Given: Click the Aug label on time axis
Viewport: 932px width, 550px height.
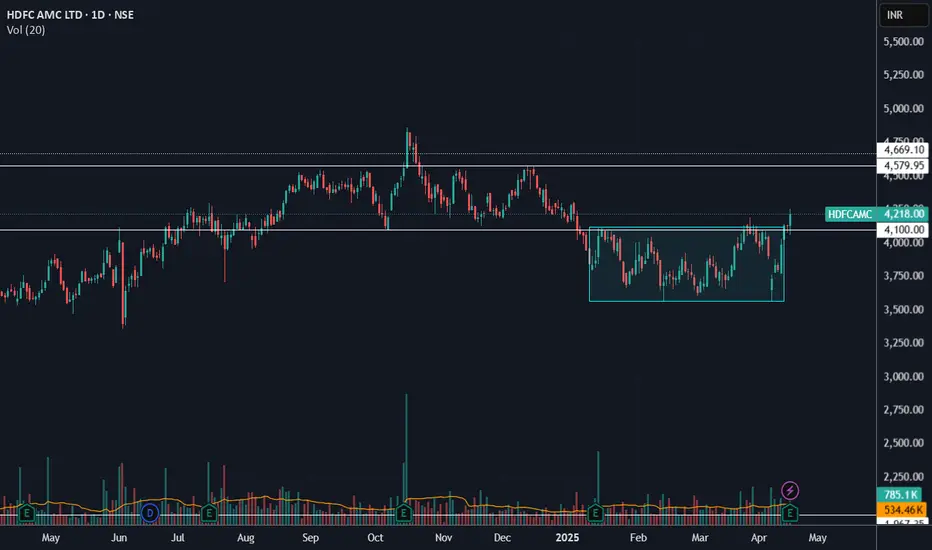Looking at the screenshot, I should coord(245,538).
